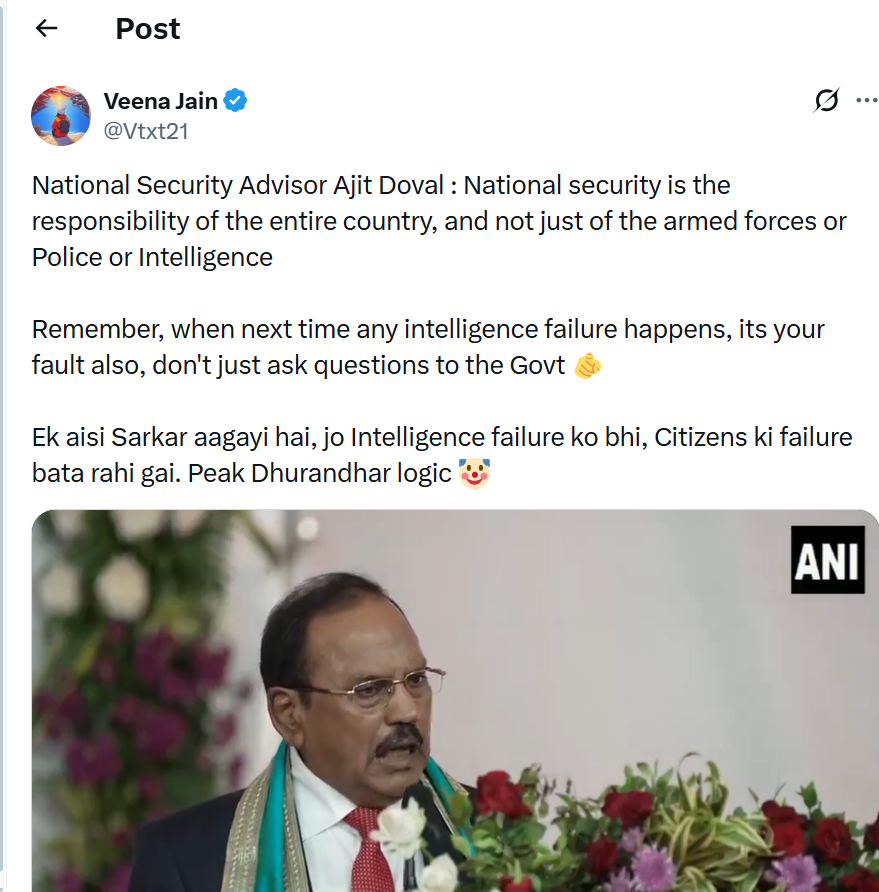Click the @Vtxt21 handle
The image size is (879, 892).
tap(146, 131)
